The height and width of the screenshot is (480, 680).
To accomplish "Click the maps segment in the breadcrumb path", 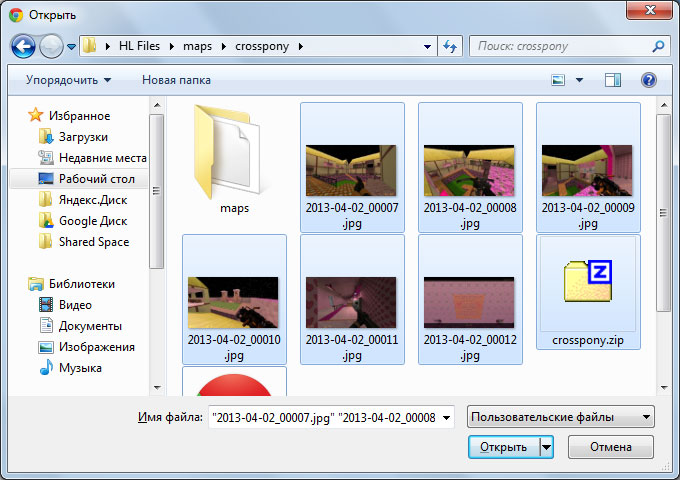I will [196, 46].
